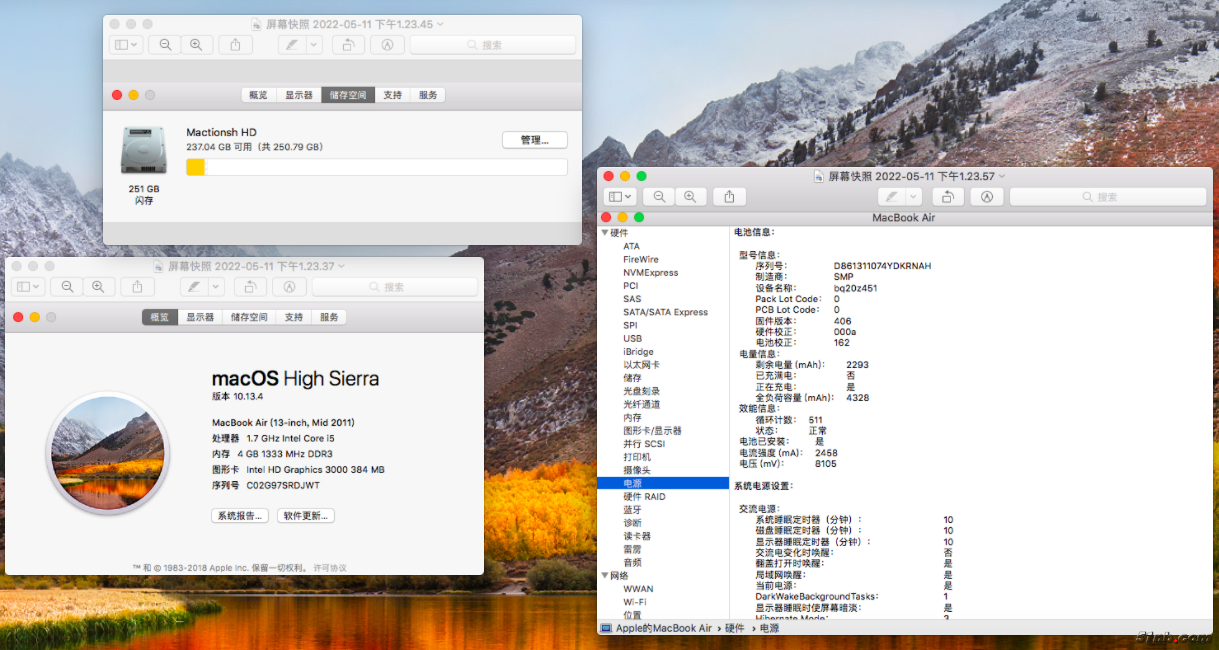The height and width of the screenshot is (650, 1219).
Task: Select the highlight pen in the 1.23.57 window
Action: (891, 197)
